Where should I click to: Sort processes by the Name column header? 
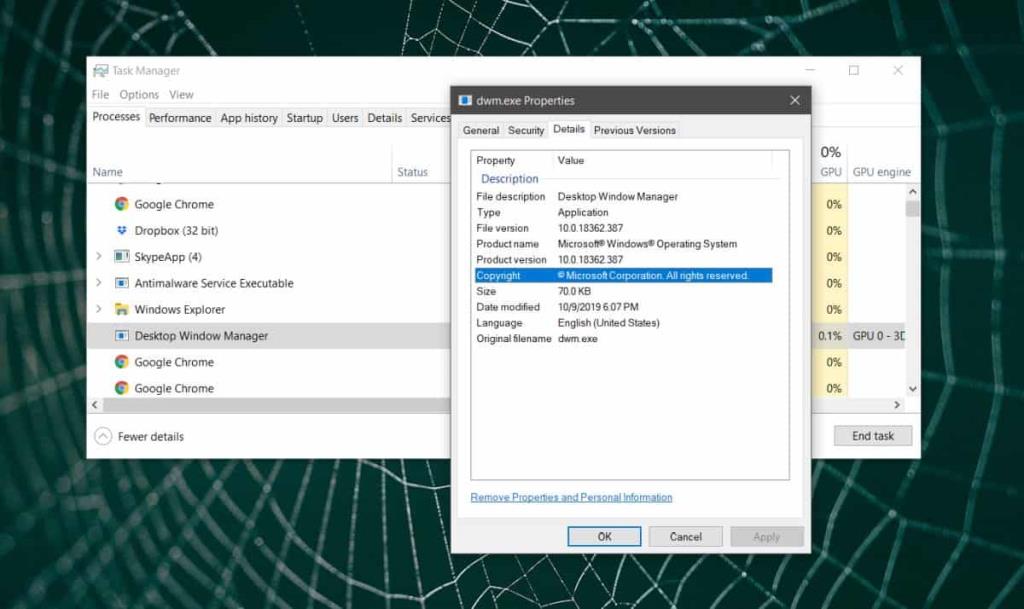tap(107, 171)
